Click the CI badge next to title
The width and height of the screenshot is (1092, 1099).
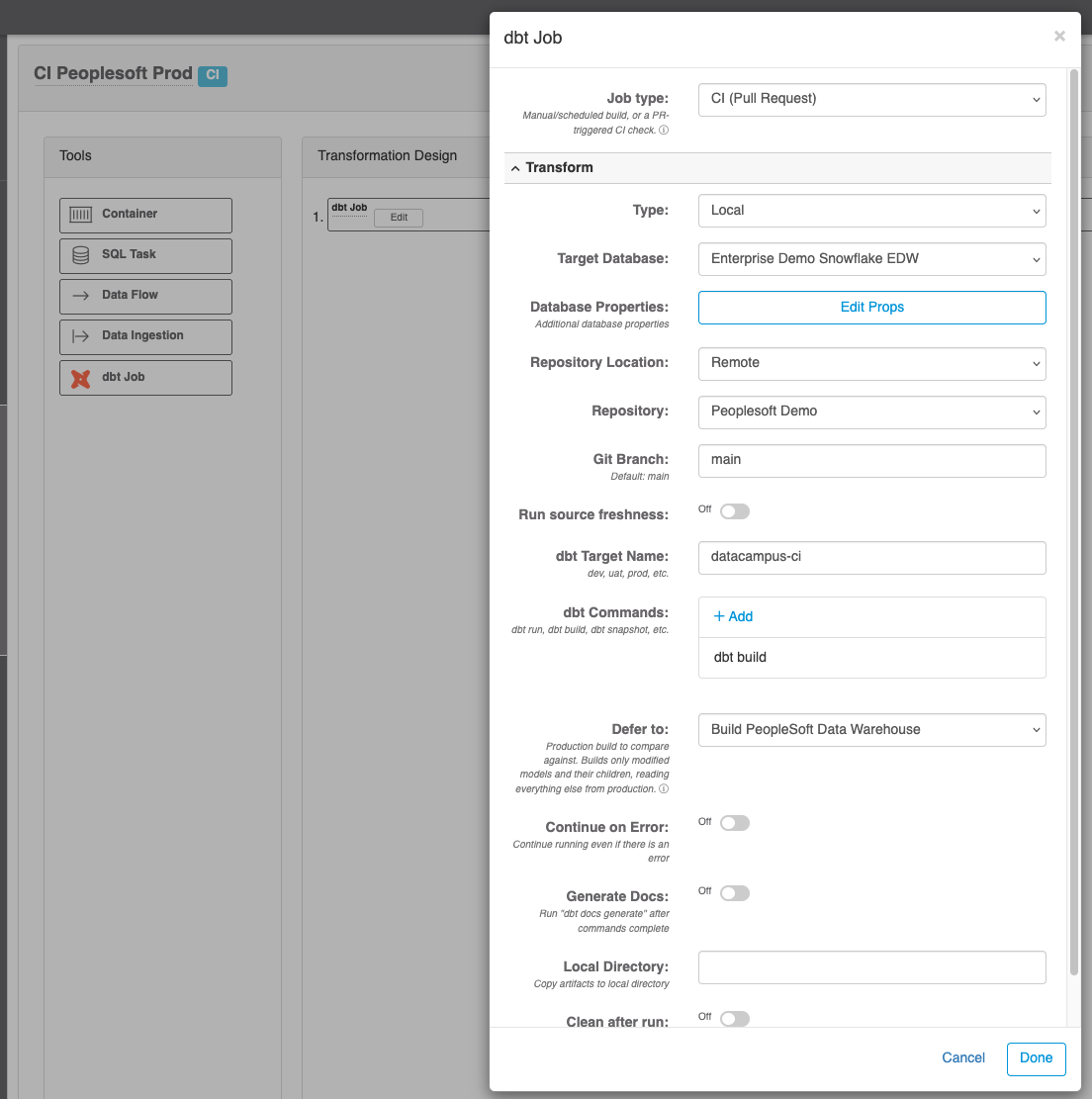213,75
